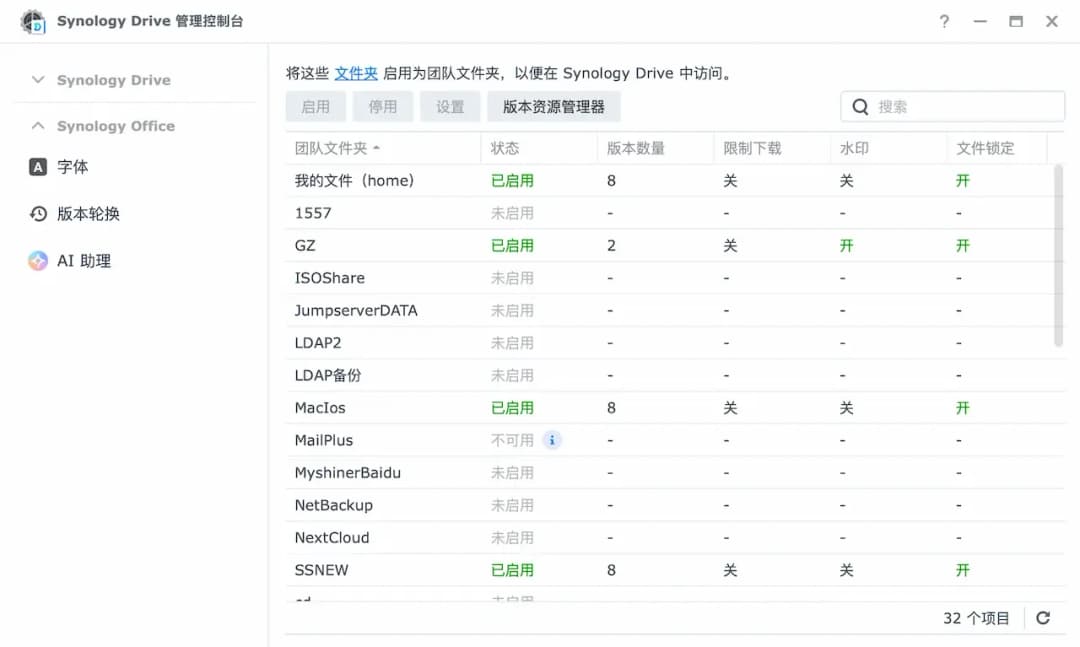
Task: Click the 启用 button
Action: tap(315, 107)
